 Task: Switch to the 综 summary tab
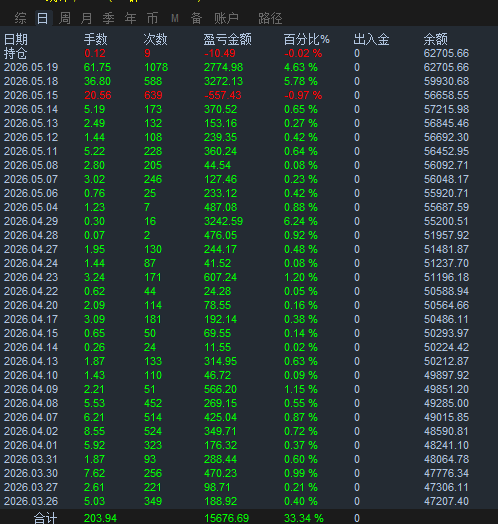[x=20, y=18]
